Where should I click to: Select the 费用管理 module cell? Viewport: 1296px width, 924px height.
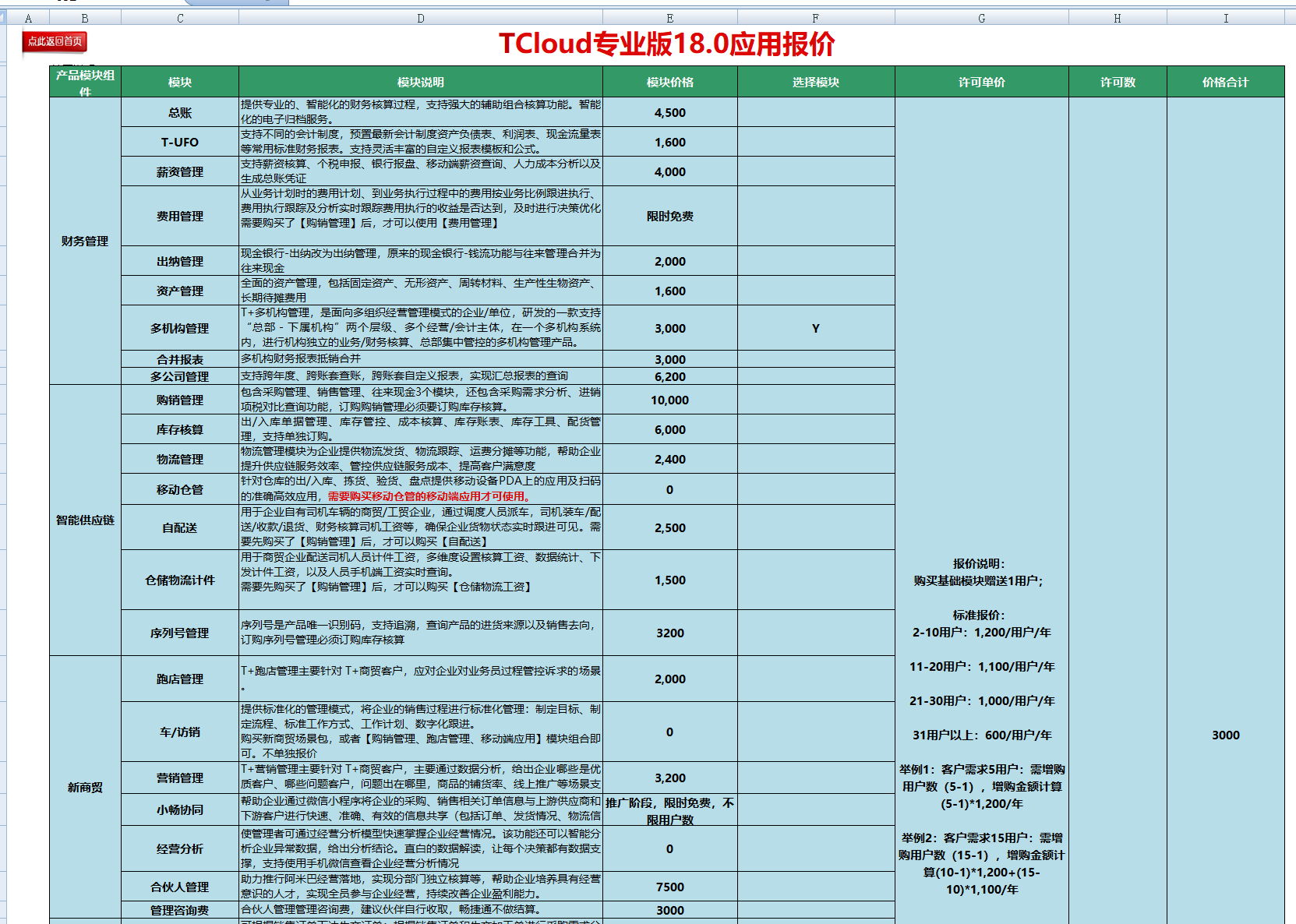(180, 216)
